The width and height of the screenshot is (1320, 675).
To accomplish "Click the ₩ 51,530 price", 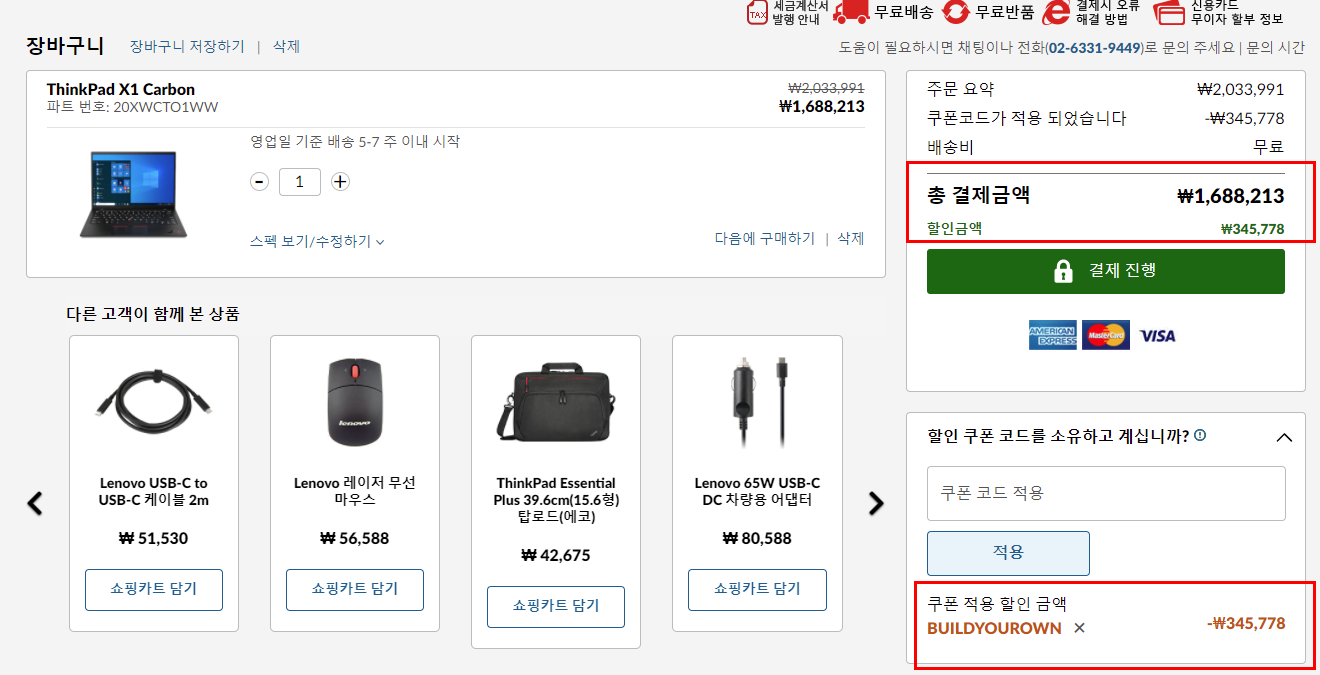I will coord(153,538).
